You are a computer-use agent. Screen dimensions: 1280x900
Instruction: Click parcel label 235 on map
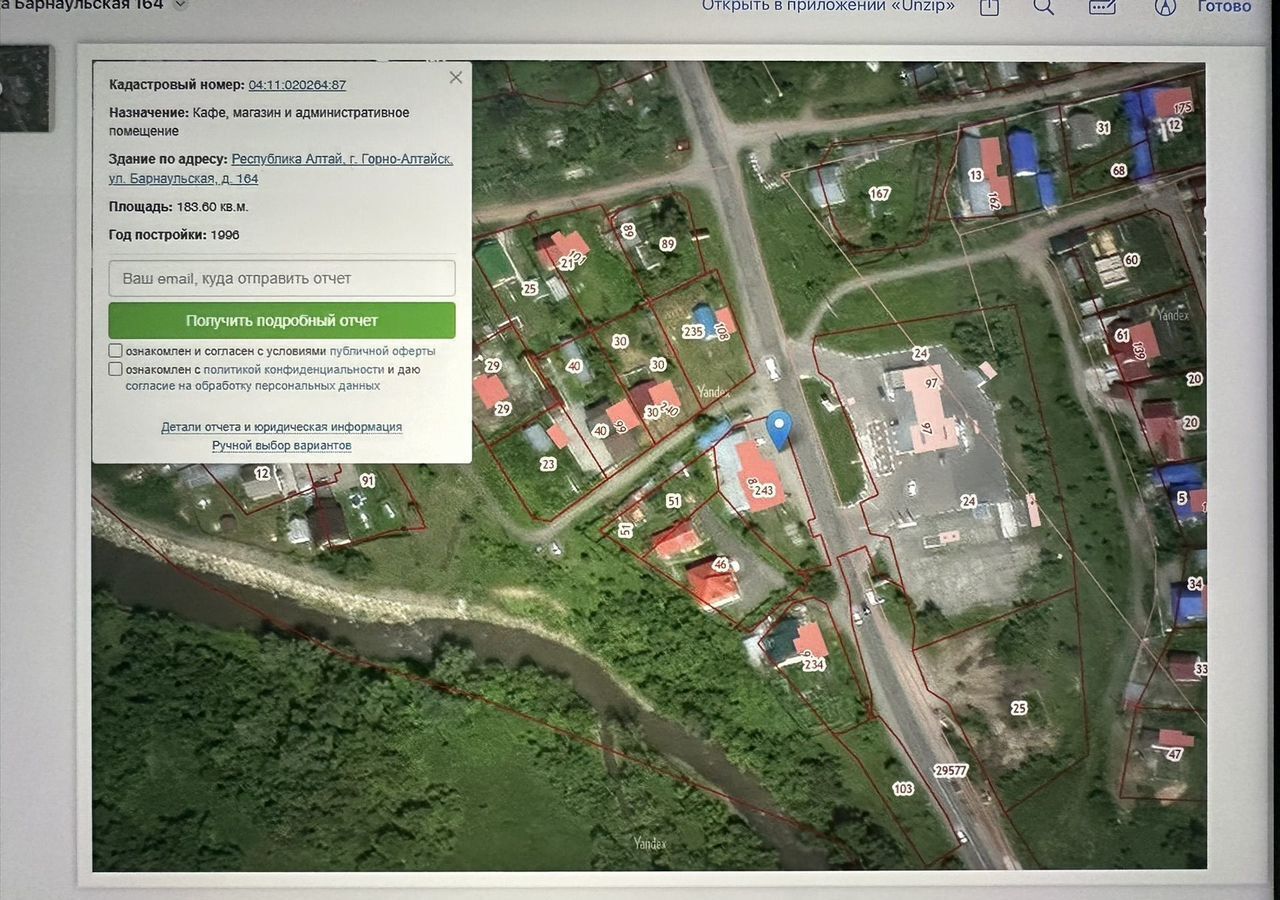coord(693,331)
